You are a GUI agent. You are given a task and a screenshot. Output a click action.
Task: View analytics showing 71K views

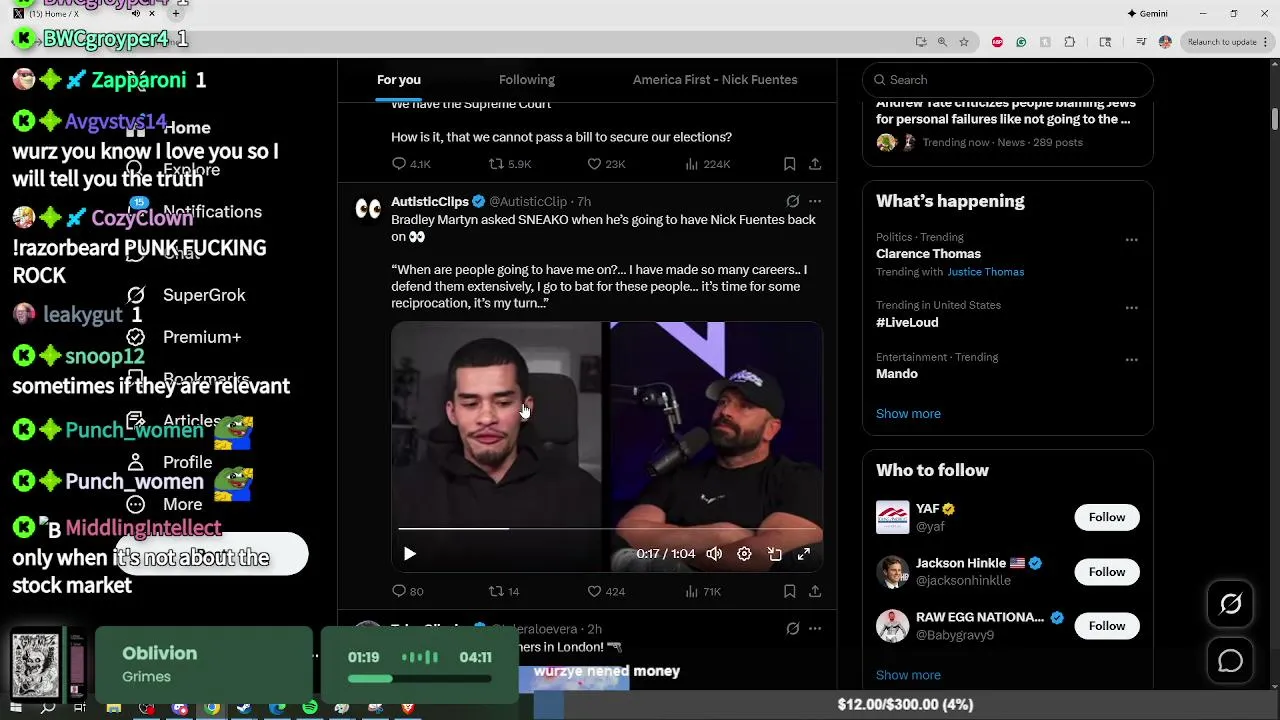tap(703, 591)
